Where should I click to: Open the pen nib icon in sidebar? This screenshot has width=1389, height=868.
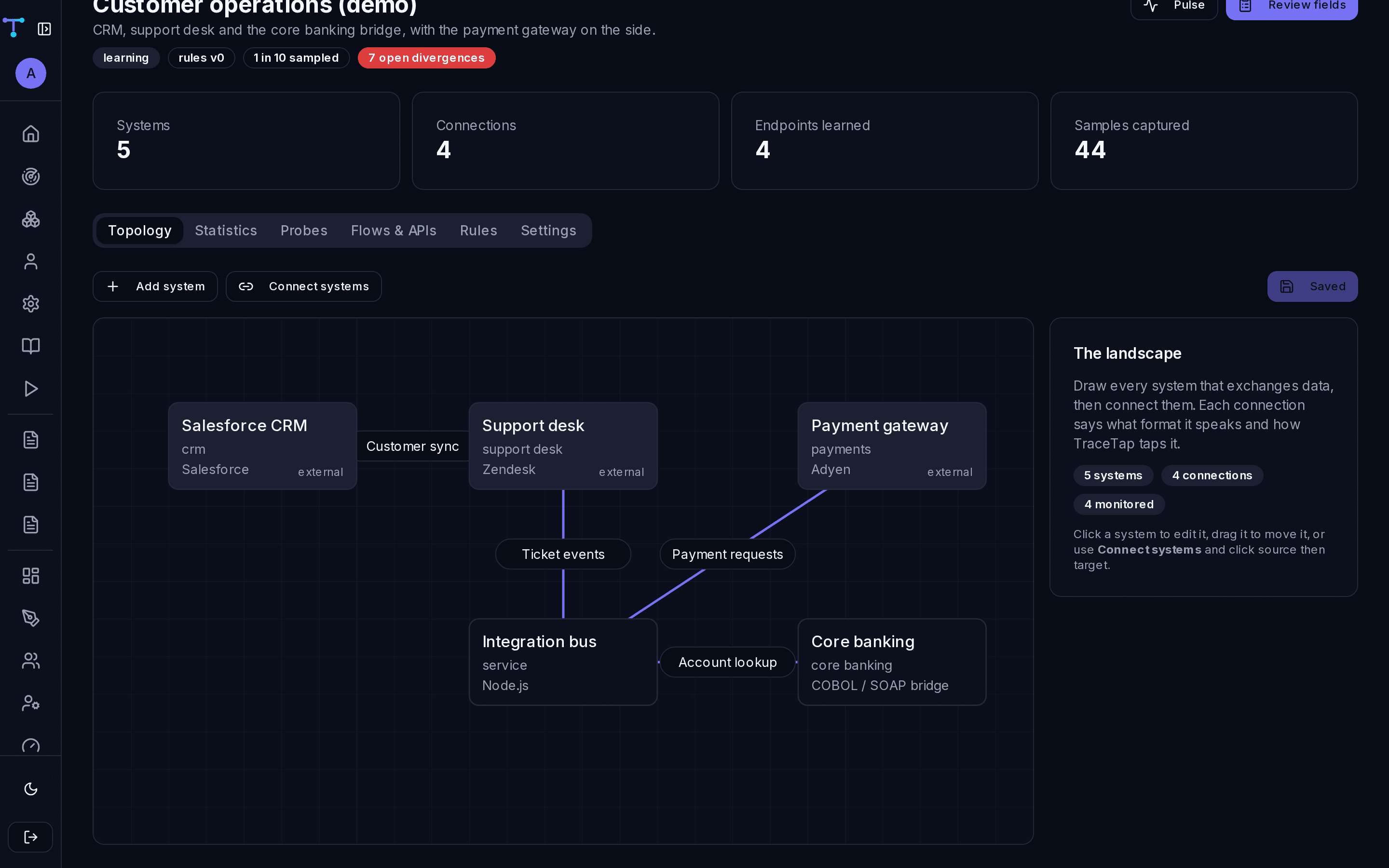coord(31,618)
